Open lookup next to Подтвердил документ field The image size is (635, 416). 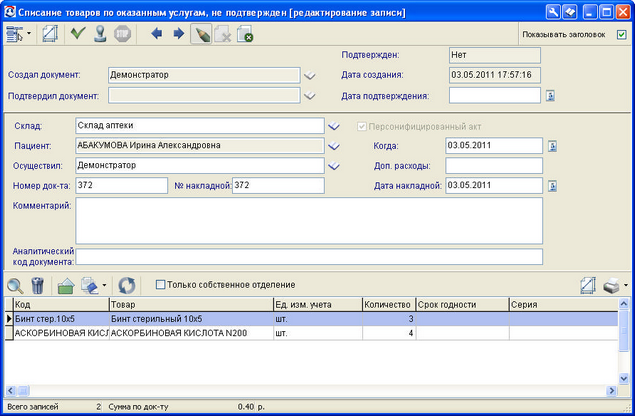pos(310,96)
